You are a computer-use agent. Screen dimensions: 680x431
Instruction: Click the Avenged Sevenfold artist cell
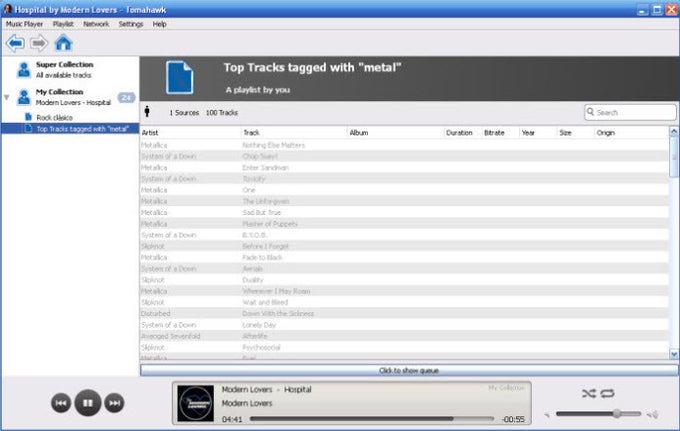click(x=171, y=336)
